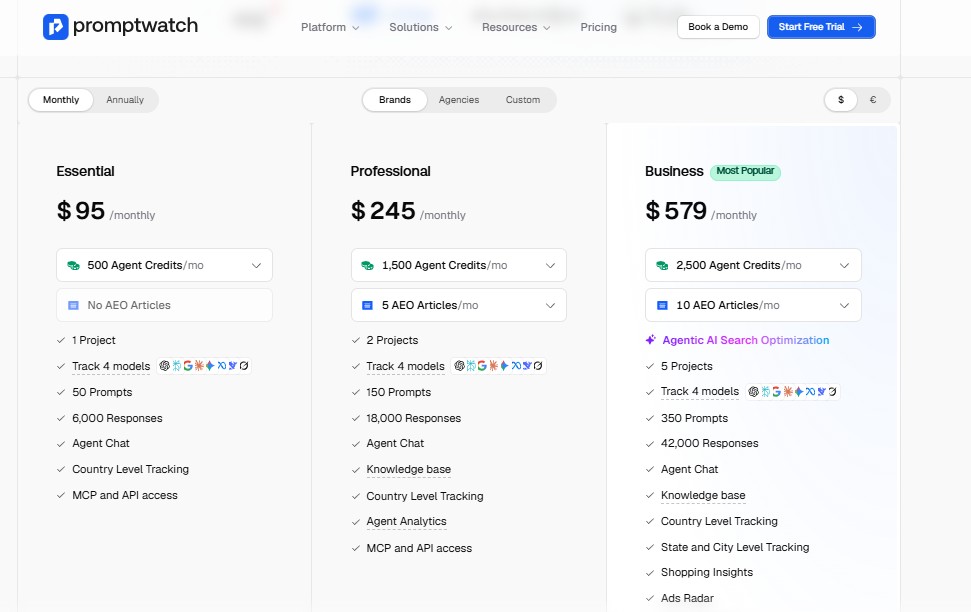This screenshot has height=612, width=971.
Task: Click the "18,000 Responses" feature text
Action: pos(414,419)
